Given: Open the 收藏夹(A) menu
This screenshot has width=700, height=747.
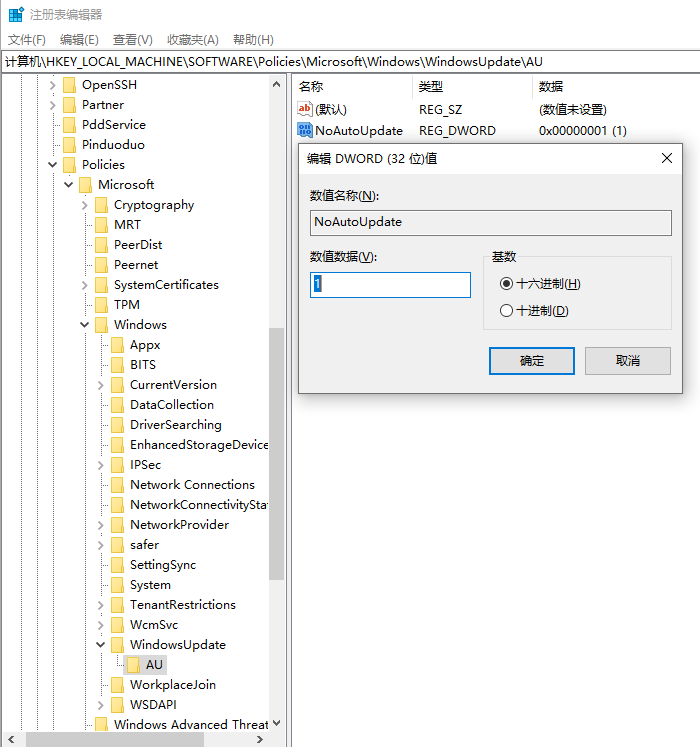Looking at the screenshot, I should pyautogui.click(x=193, y=40).
